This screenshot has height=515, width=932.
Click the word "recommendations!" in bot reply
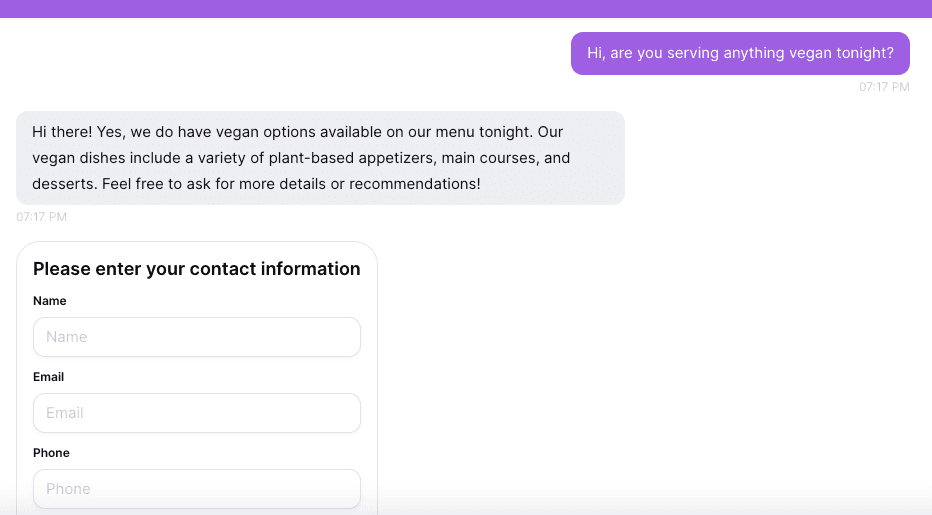(415, 184)
